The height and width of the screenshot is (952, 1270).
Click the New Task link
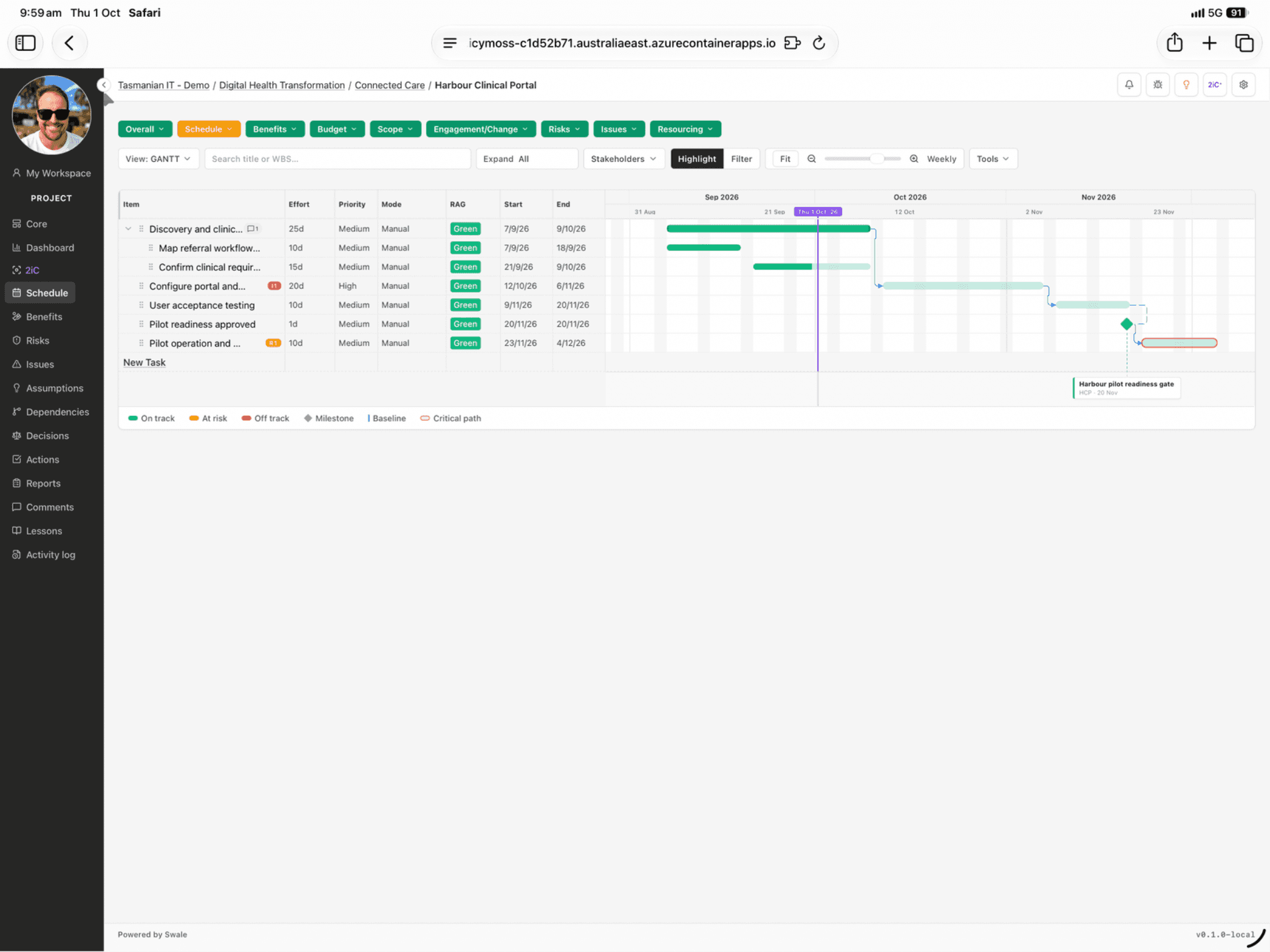tap(144, 363)
